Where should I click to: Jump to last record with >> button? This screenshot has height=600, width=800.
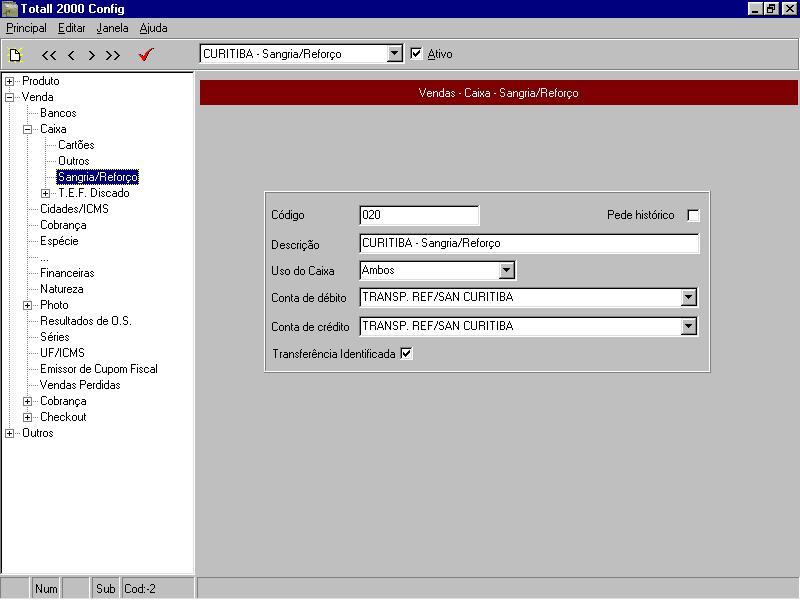click(113, 55)
